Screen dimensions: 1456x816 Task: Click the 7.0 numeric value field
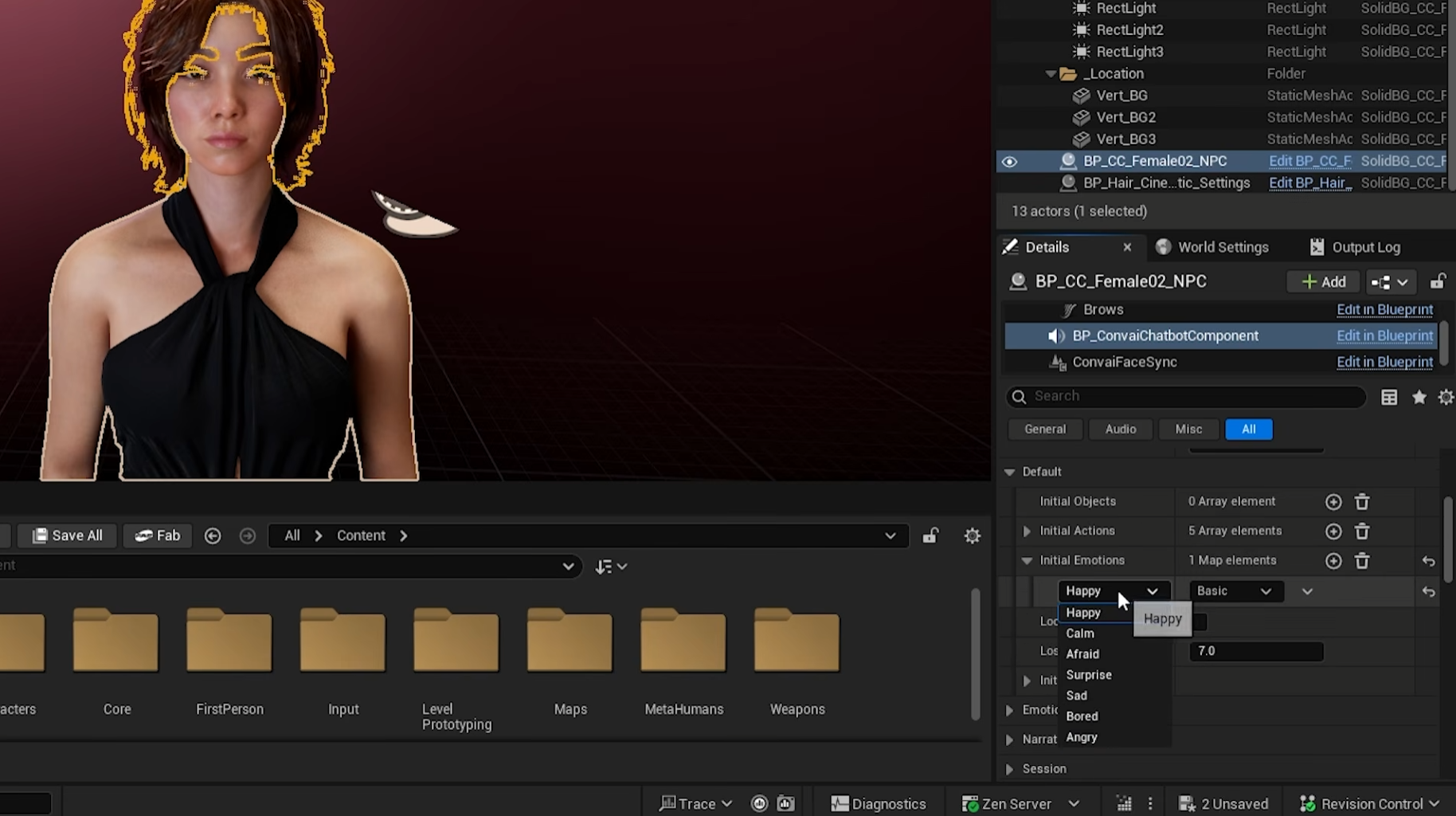1255,651
